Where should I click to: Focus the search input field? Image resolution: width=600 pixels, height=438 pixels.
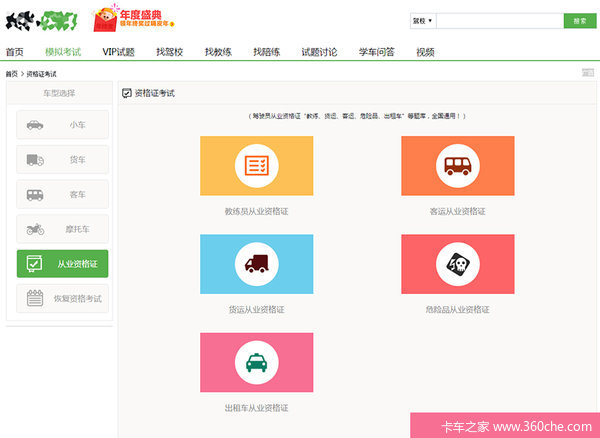click(500, 21)
